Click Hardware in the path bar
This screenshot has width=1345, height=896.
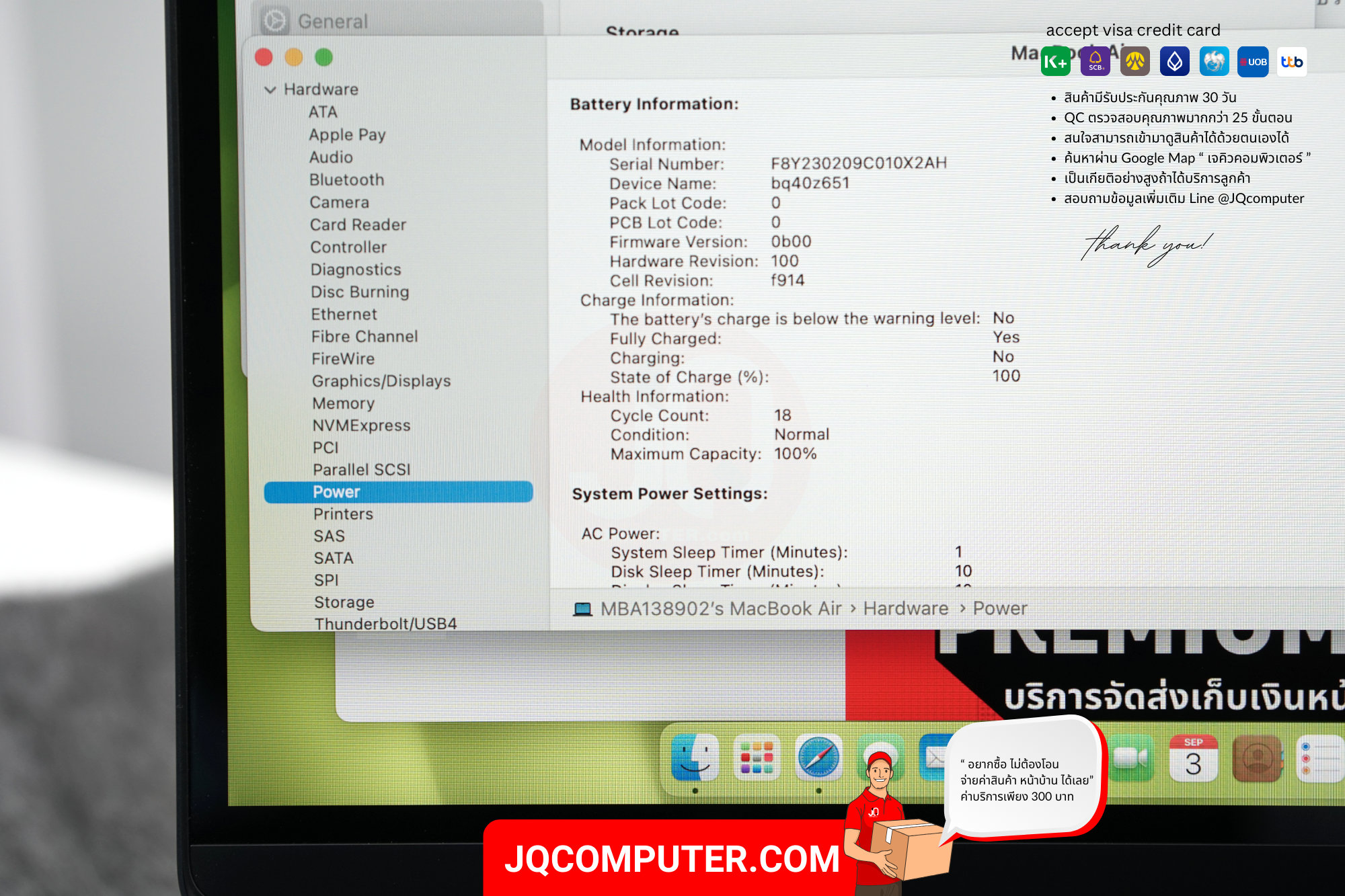click(906, 608)
